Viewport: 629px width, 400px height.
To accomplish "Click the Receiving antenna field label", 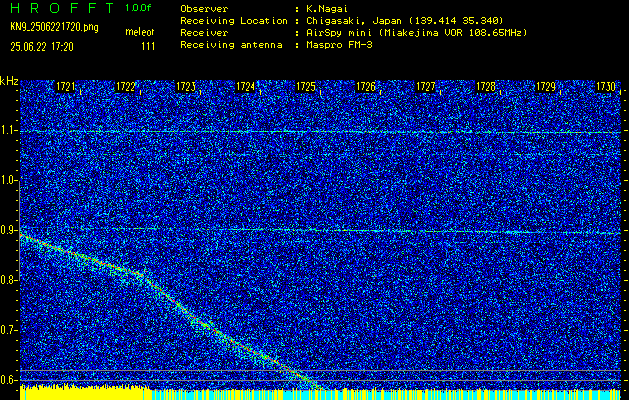I will (231, 45).
